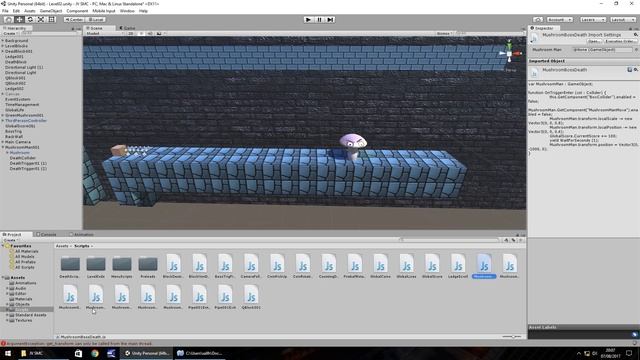Select the Hand tool in toolbar
This screenshot has width=640, height=360.
8,19
